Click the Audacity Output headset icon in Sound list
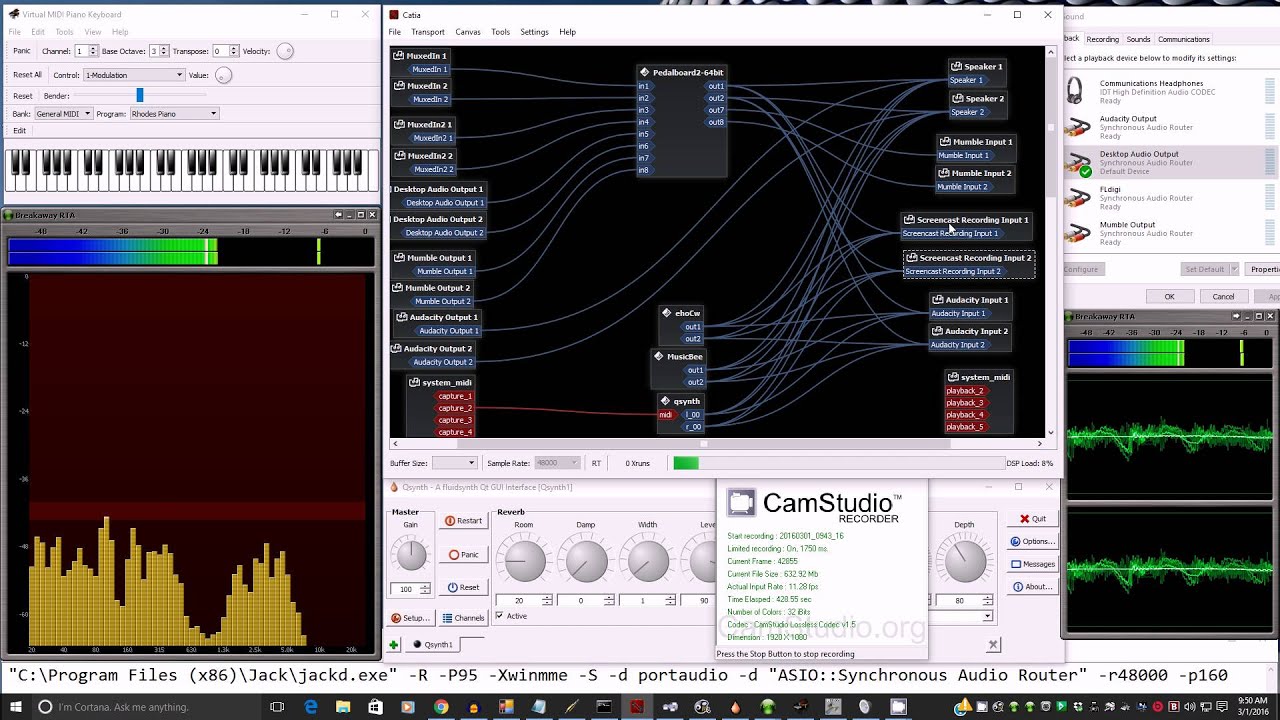This screenshot has width=1280, height=720. pyautogui.click(x=1077, y=127)
